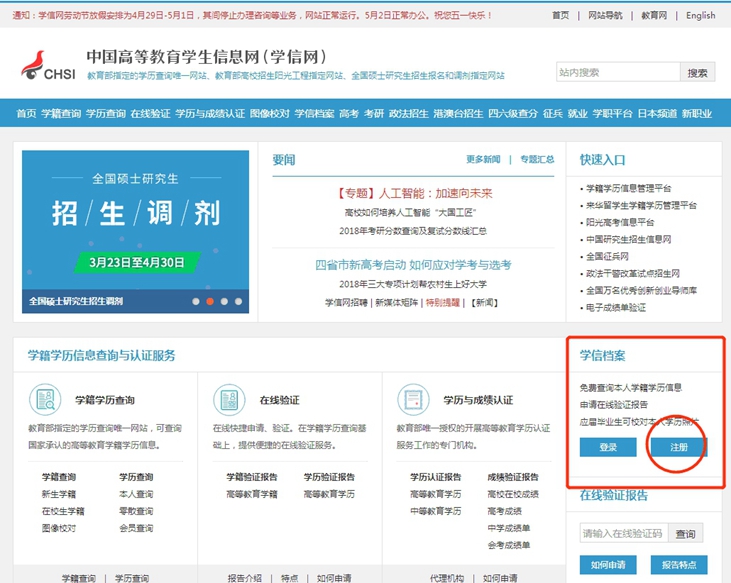Click the 学历与成绩认证 certificate icon
The width and height of the screenshot is (731, 583).
click(x=413, y=400)
